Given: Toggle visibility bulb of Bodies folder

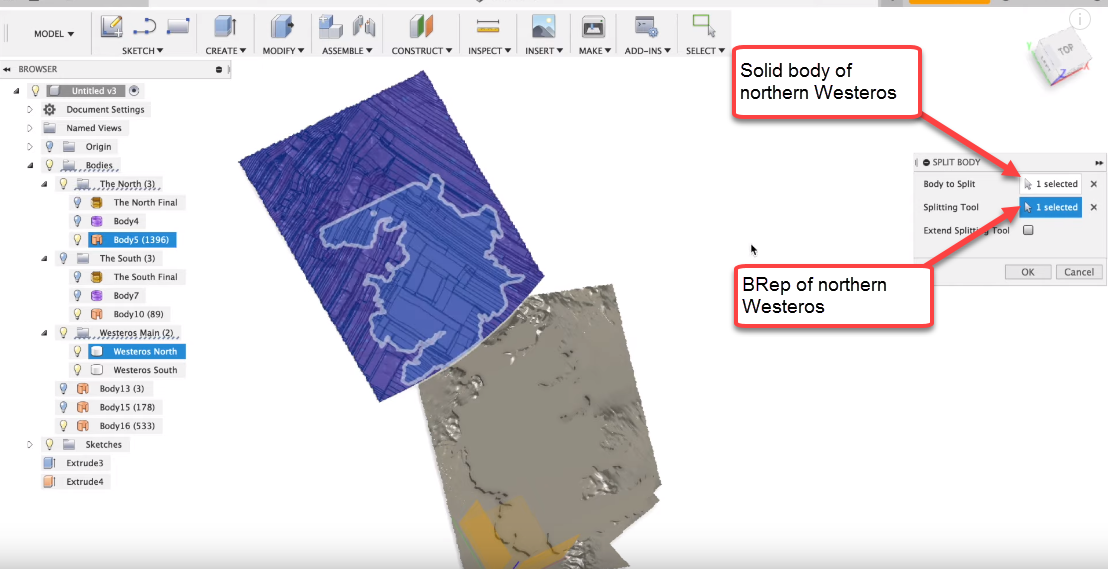Looking at the screenshot, I should click(49, 165).
